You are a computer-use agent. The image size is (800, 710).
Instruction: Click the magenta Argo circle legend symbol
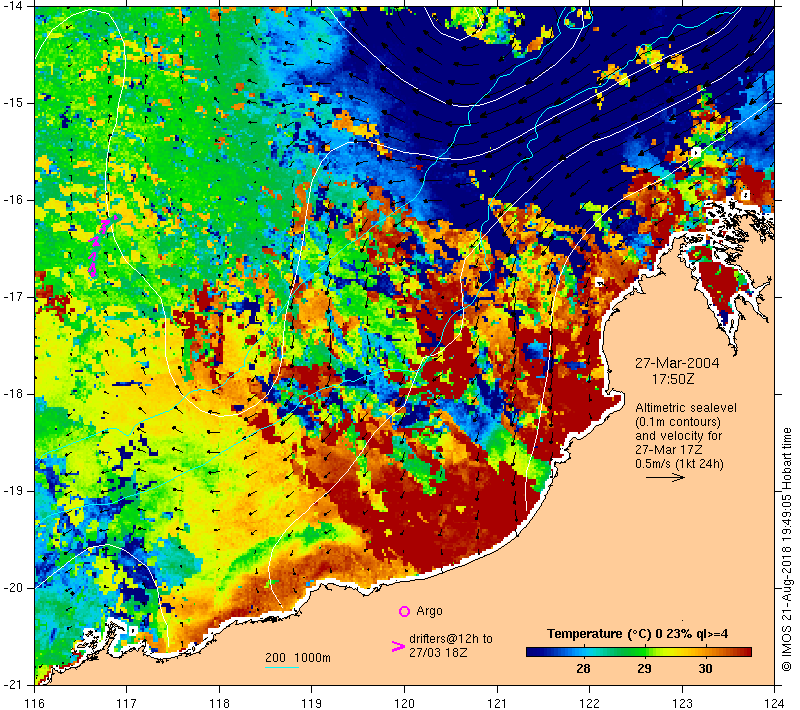pyautogui.click(x=404, y=611)
